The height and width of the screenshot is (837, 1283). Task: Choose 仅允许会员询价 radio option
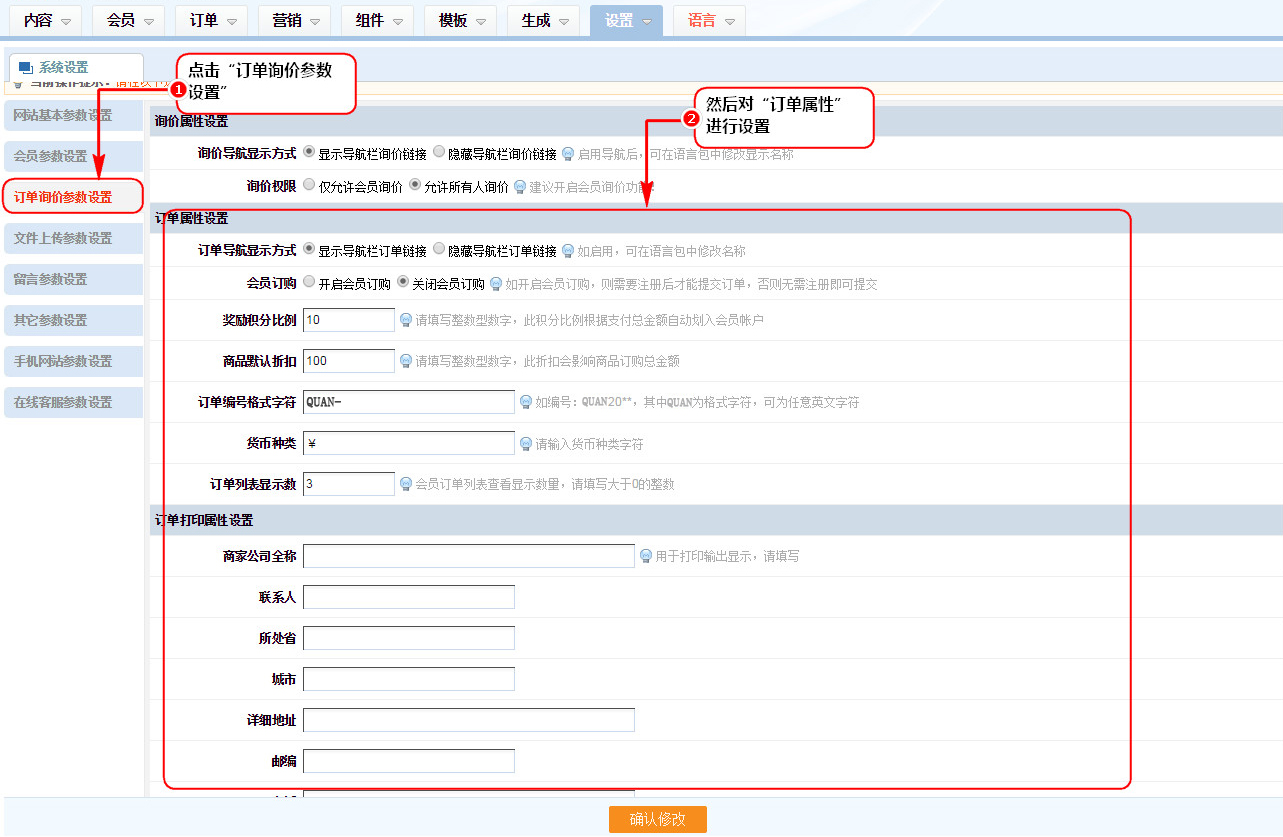309,185
